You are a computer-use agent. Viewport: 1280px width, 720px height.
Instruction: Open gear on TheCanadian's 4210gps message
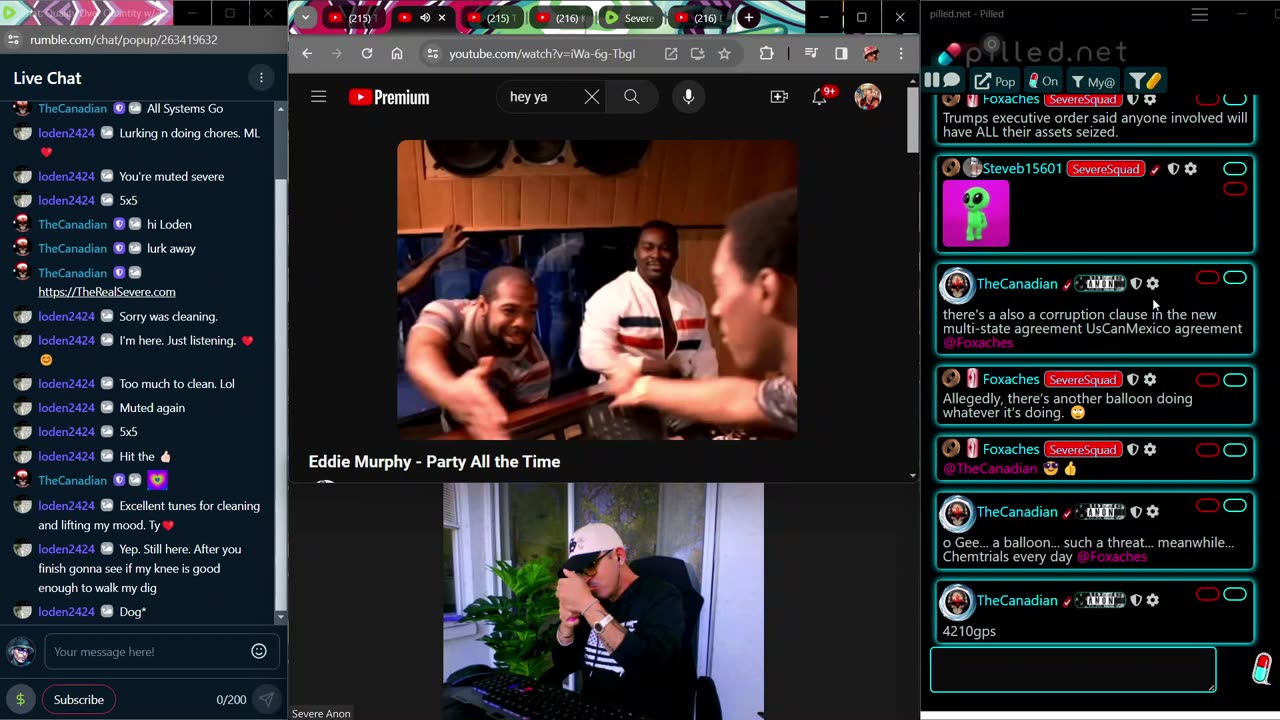1152,601
